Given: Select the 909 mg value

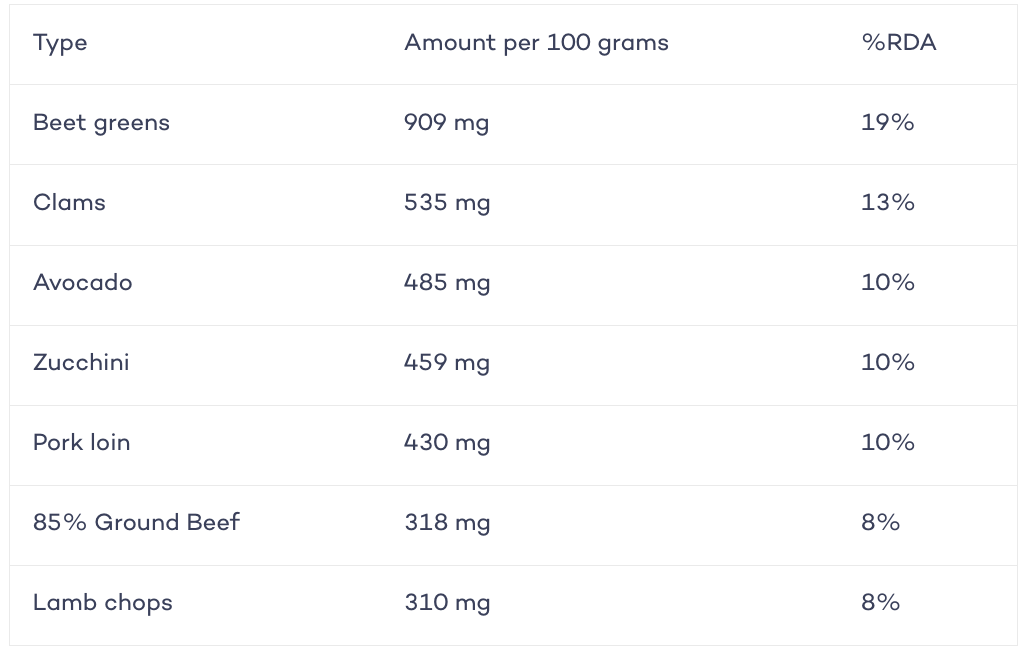Looking at the screenshot, I should coord(446,124).
